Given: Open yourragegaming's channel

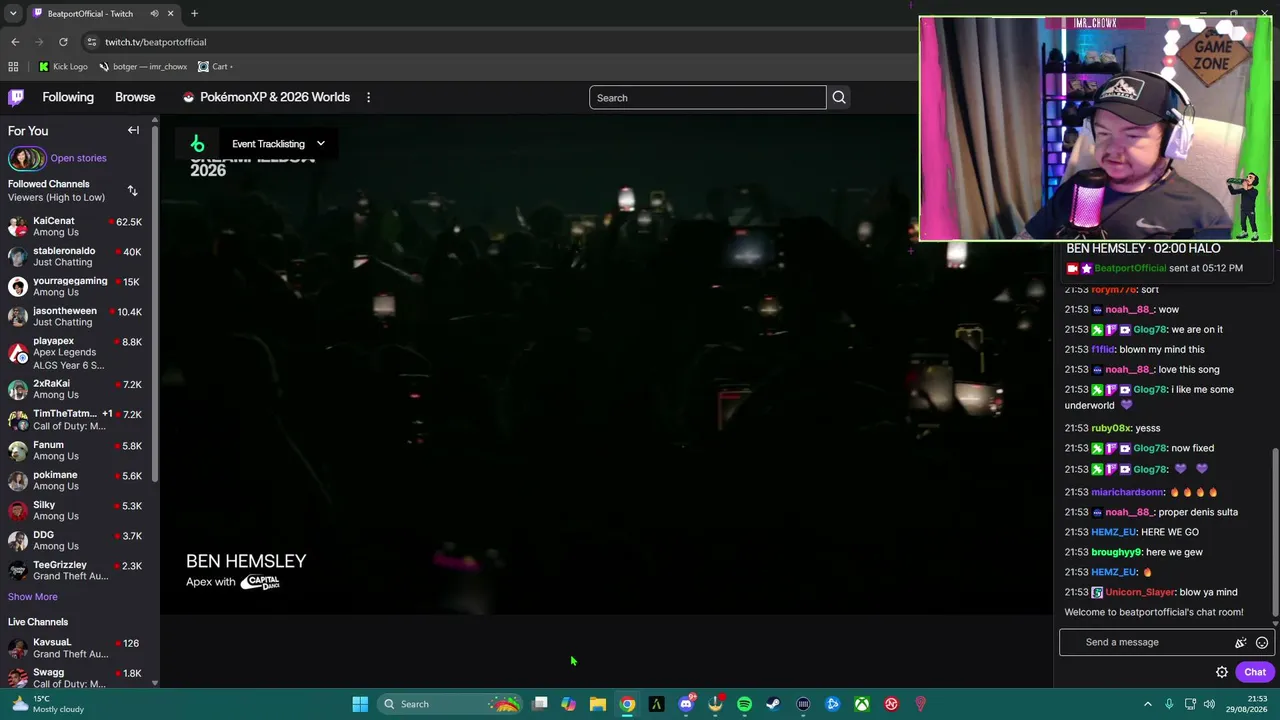Looking at the screenshot, I should click(75, 287).
